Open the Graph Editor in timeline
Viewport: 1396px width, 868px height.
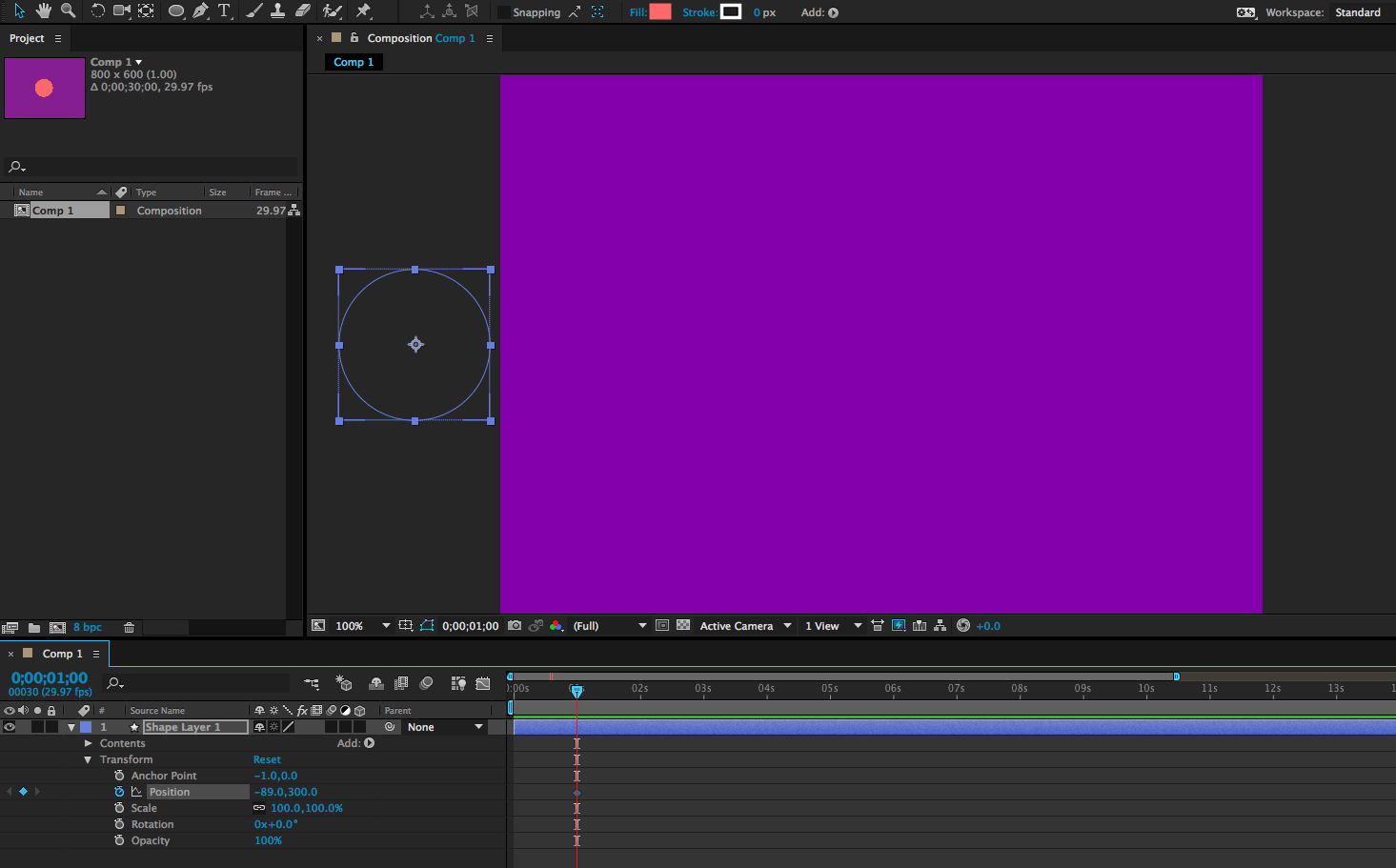(483, 683)
